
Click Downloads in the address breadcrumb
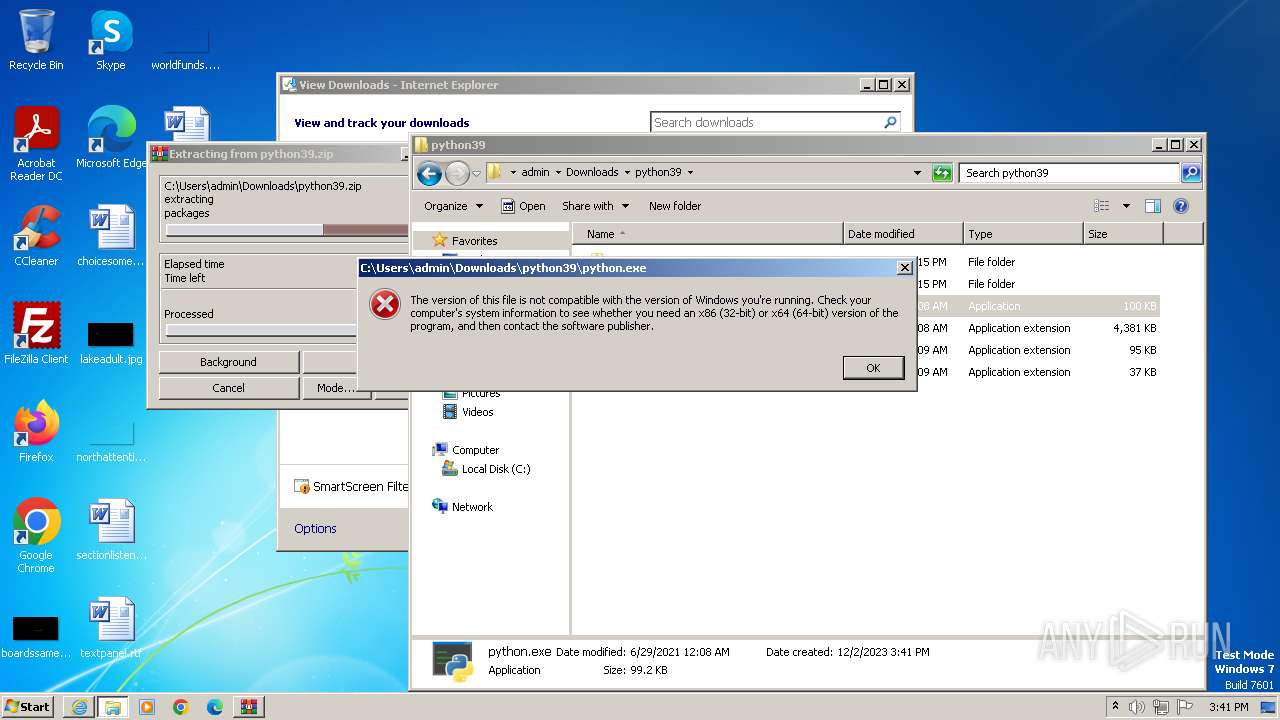tap(592, 173)
